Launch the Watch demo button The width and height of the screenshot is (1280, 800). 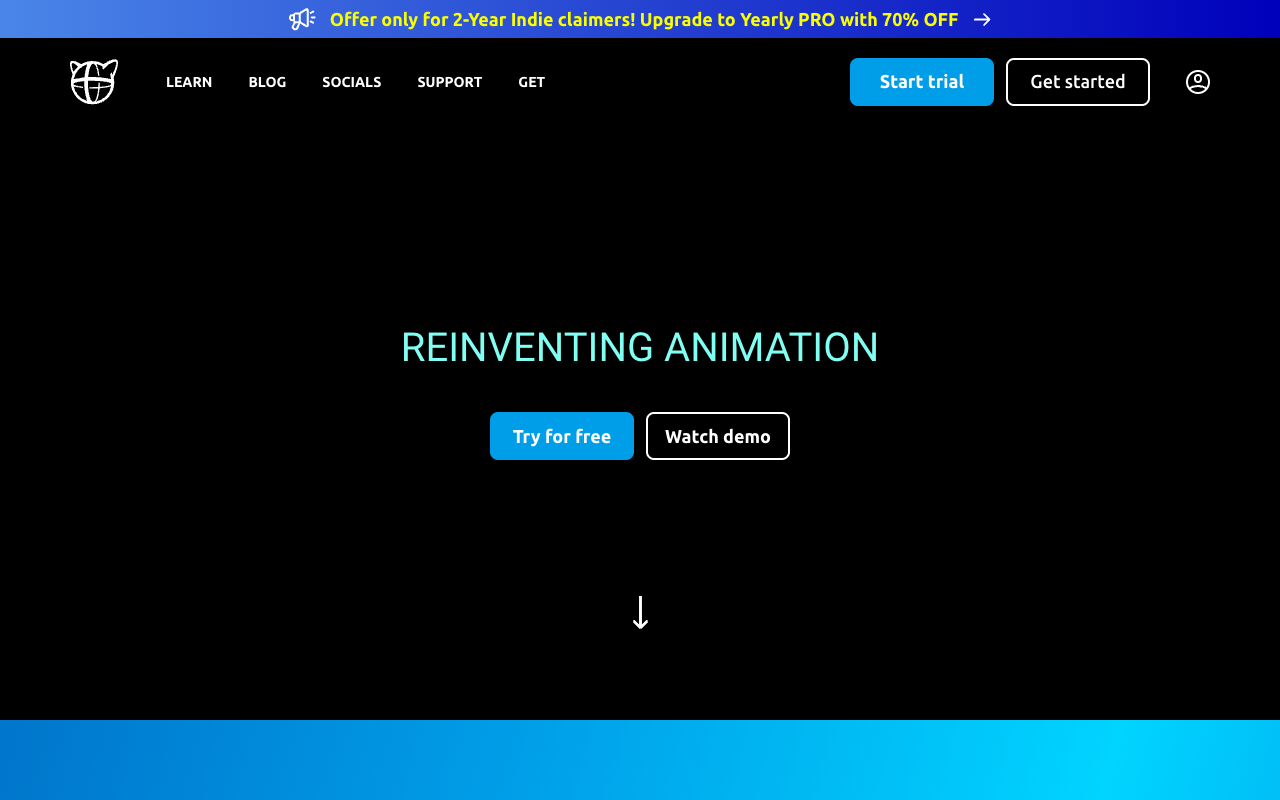point(718,436)
